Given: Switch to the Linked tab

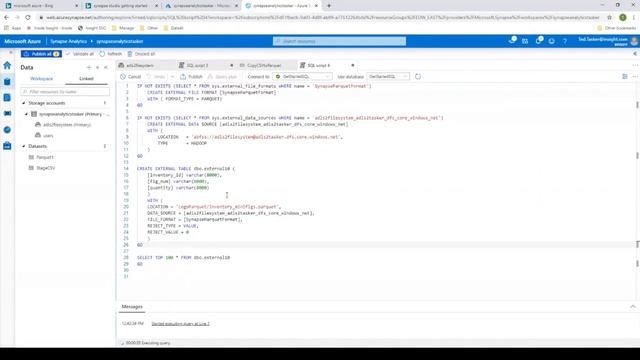Looking at the screenshot, I should tap(86, 78).
